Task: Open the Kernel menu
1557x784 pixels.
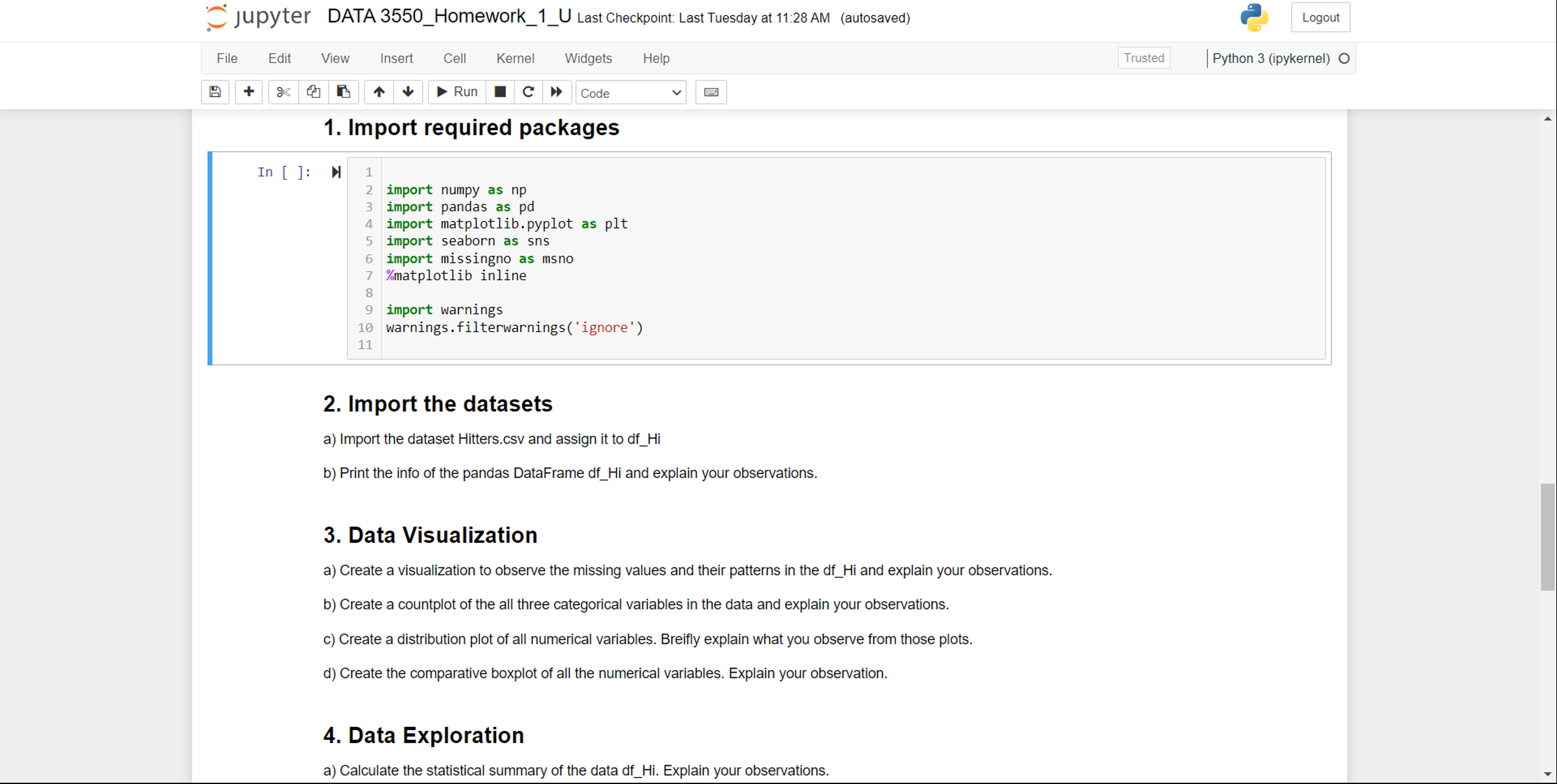Action: [x=515, y=58]
